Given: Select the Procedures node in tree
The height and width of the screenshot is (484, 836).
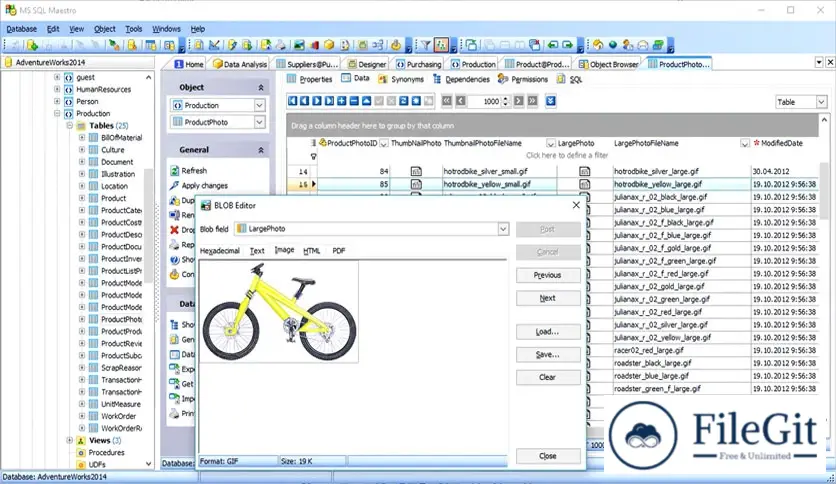Looking at the screenshot, I should click(106, 453).
